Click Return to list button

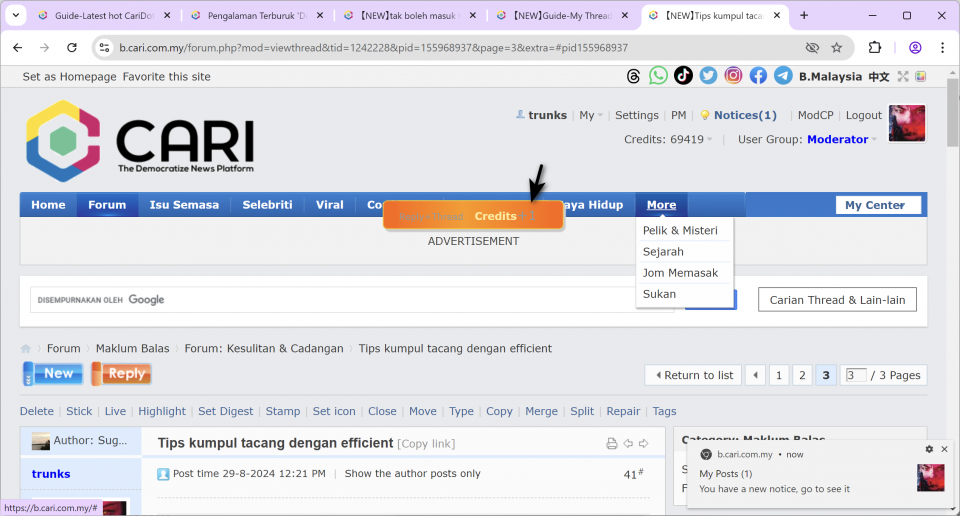pos(693,375)
